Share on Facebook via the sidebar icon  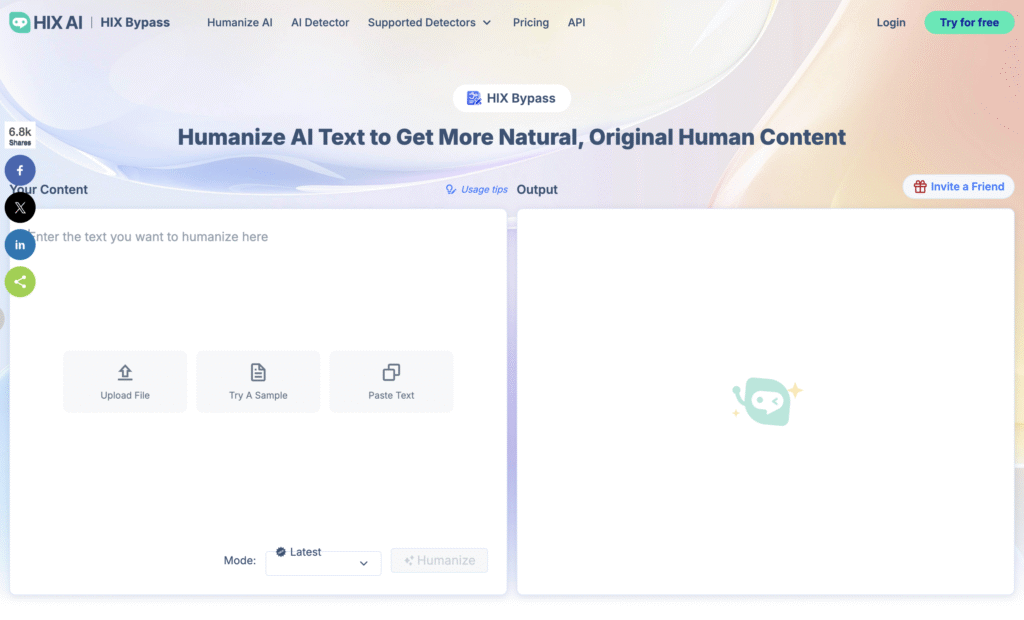(x=20, y=171)
